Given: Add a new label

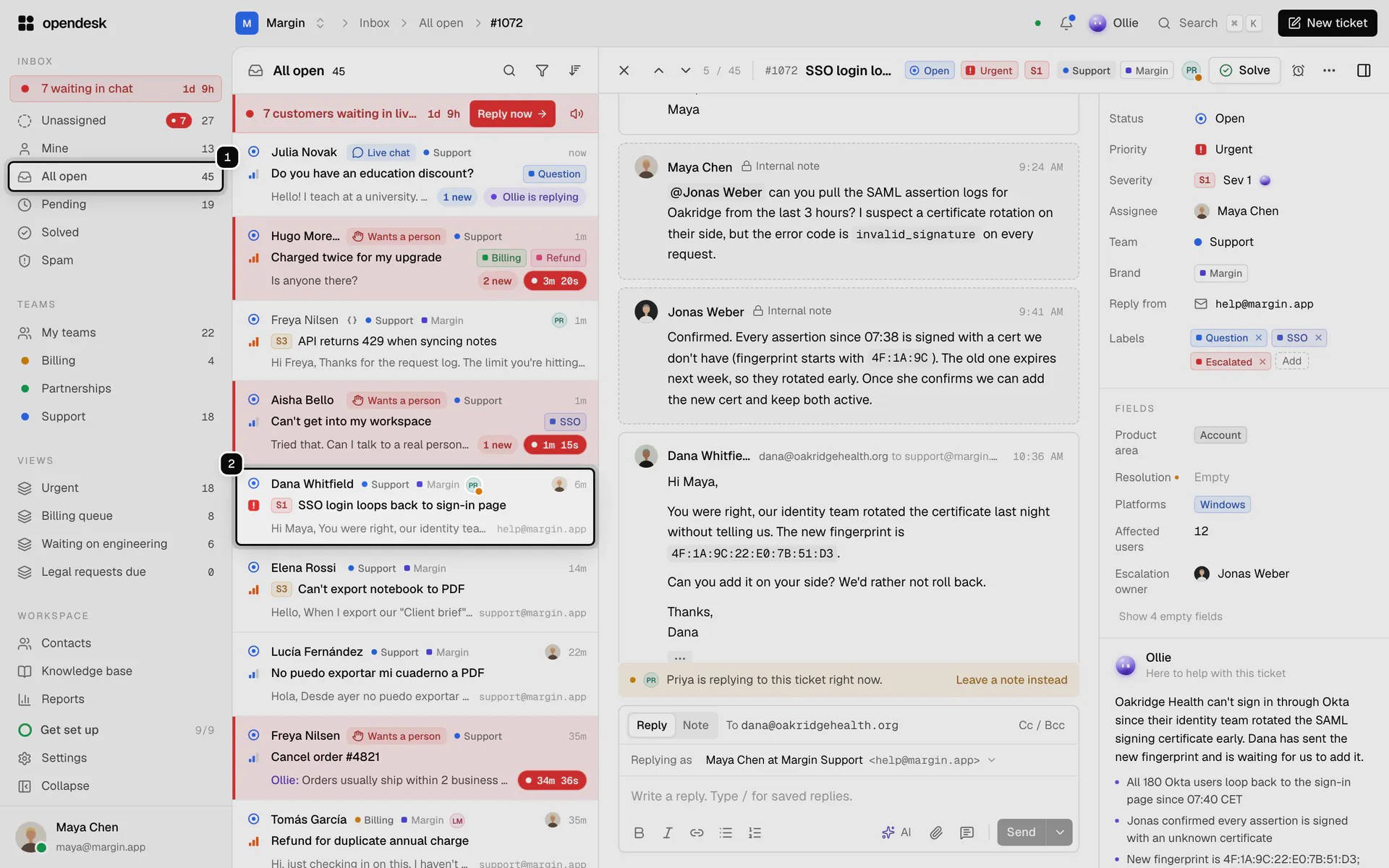Looking at the screenshot, I should click(1291, 362).
